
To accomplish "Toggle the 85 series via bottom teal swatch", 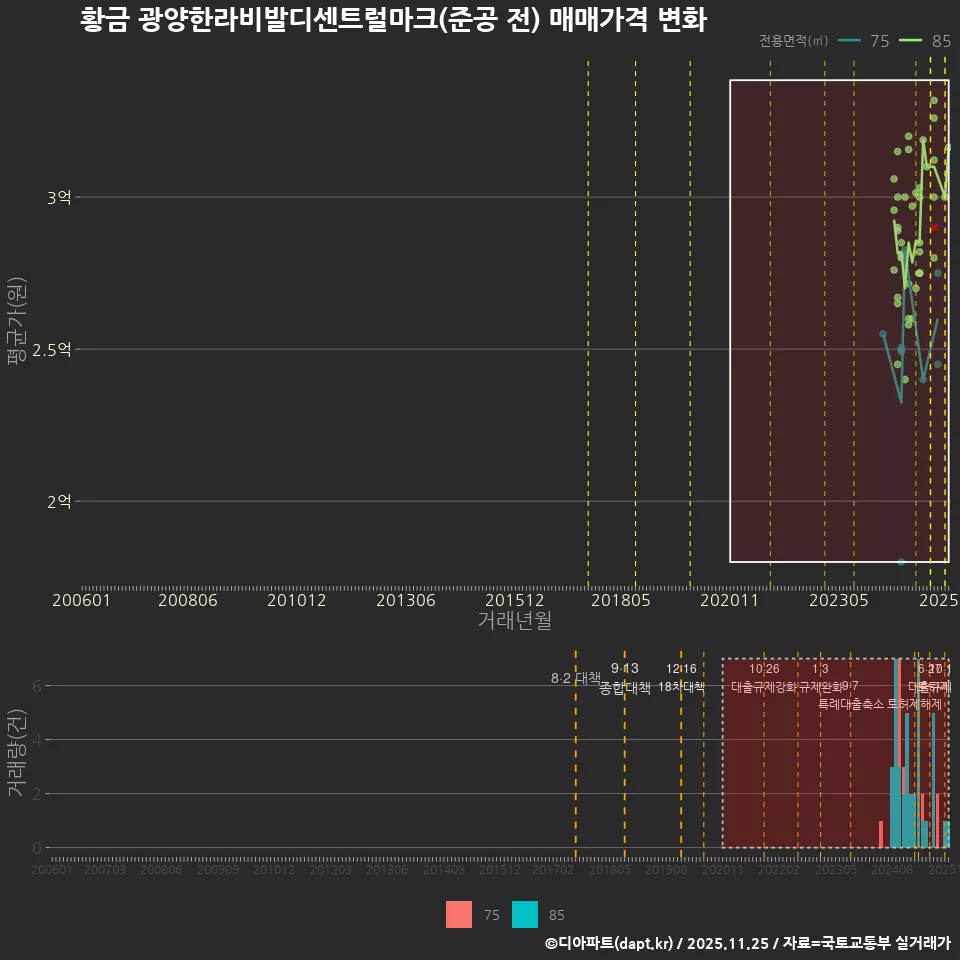I will (527, 915).
